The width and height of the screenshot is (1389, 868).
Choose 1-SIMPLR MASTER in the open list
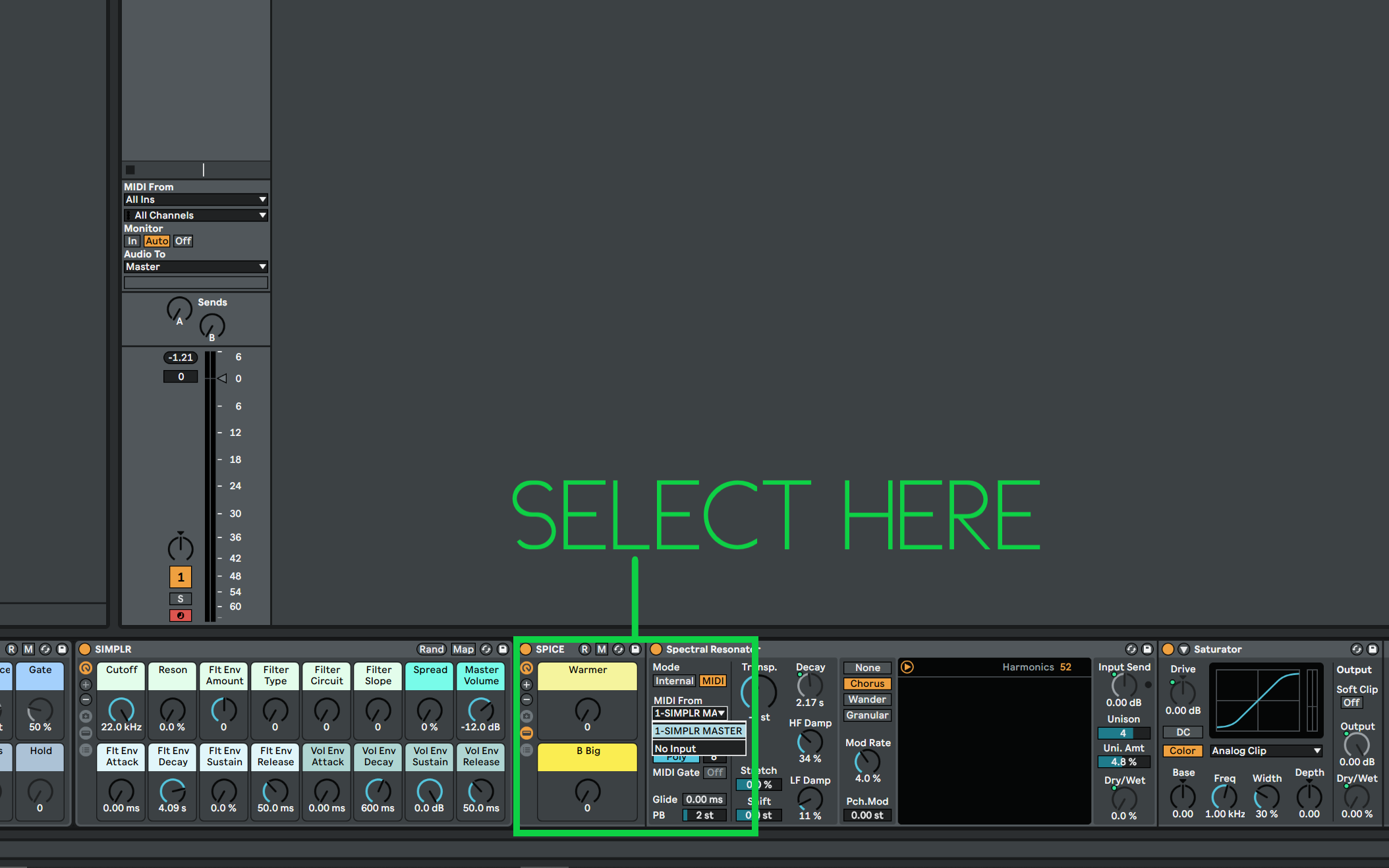click(x=698, y=731)
